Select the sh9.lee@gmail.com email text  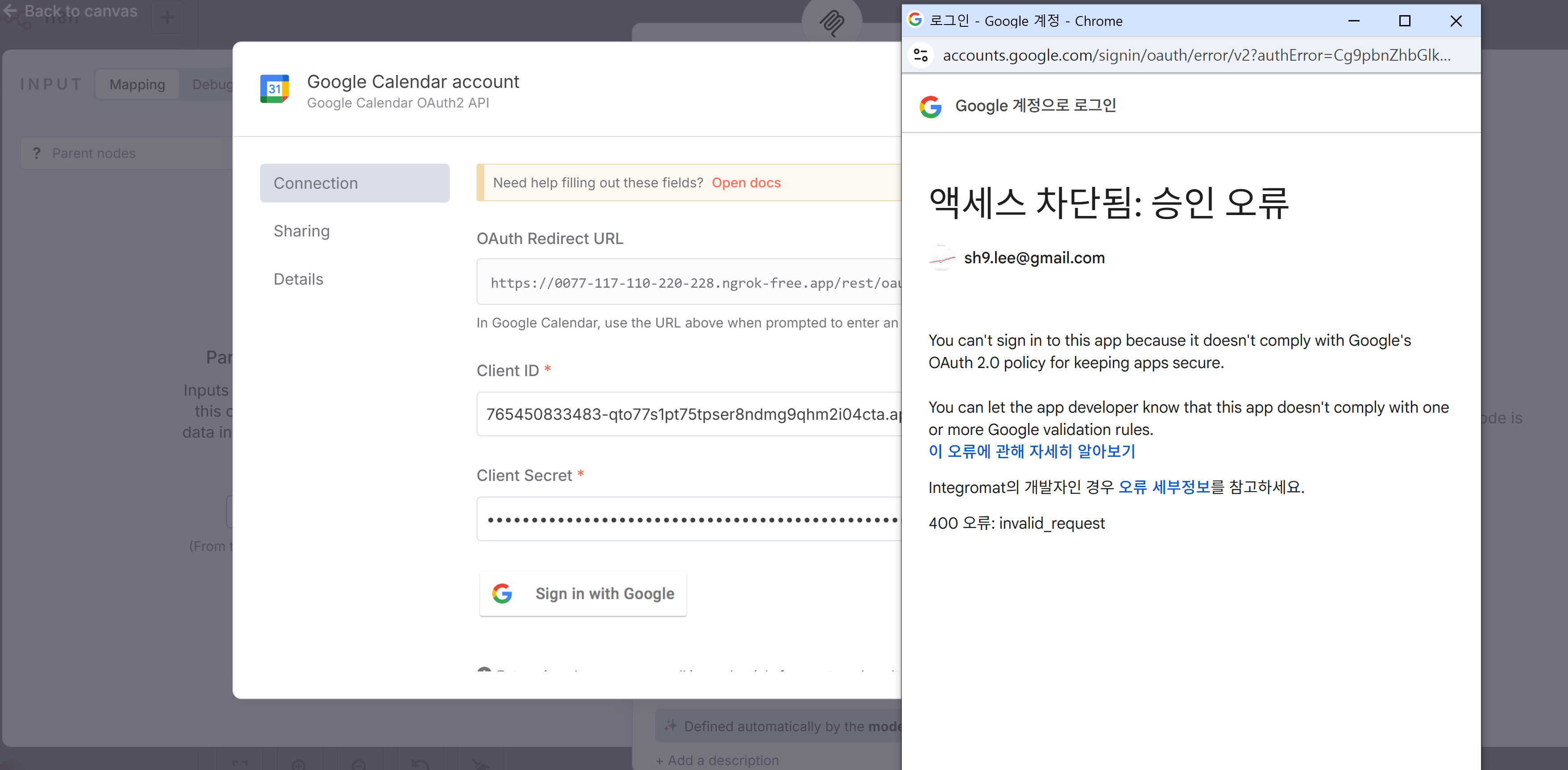point(1034,258)
